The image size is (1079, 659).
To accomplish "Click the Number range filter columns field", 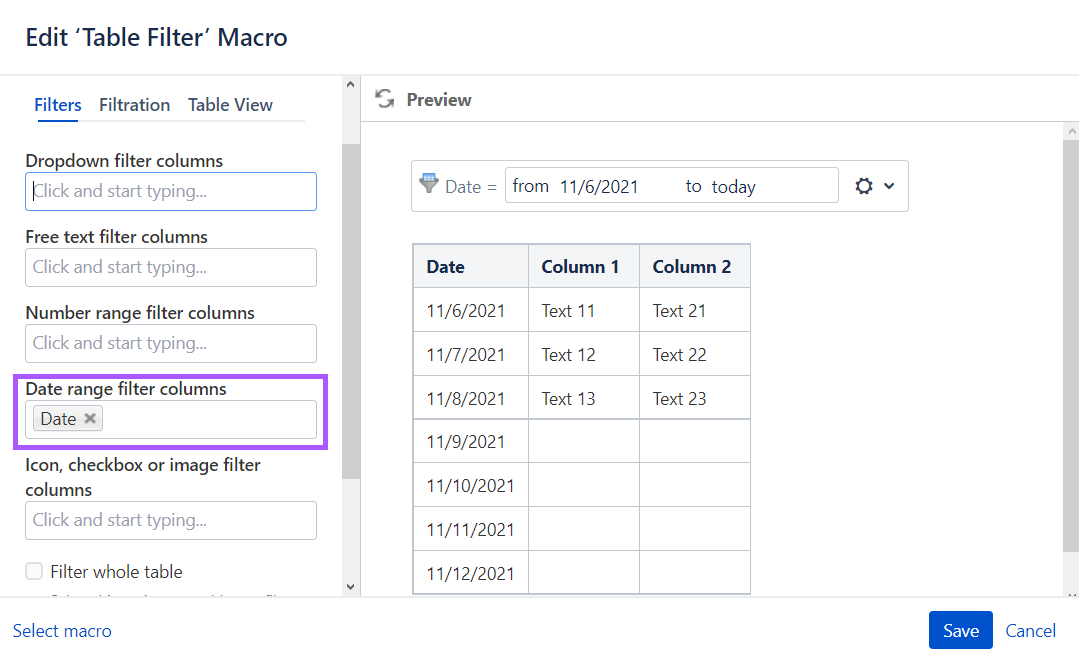I will 170,343.
